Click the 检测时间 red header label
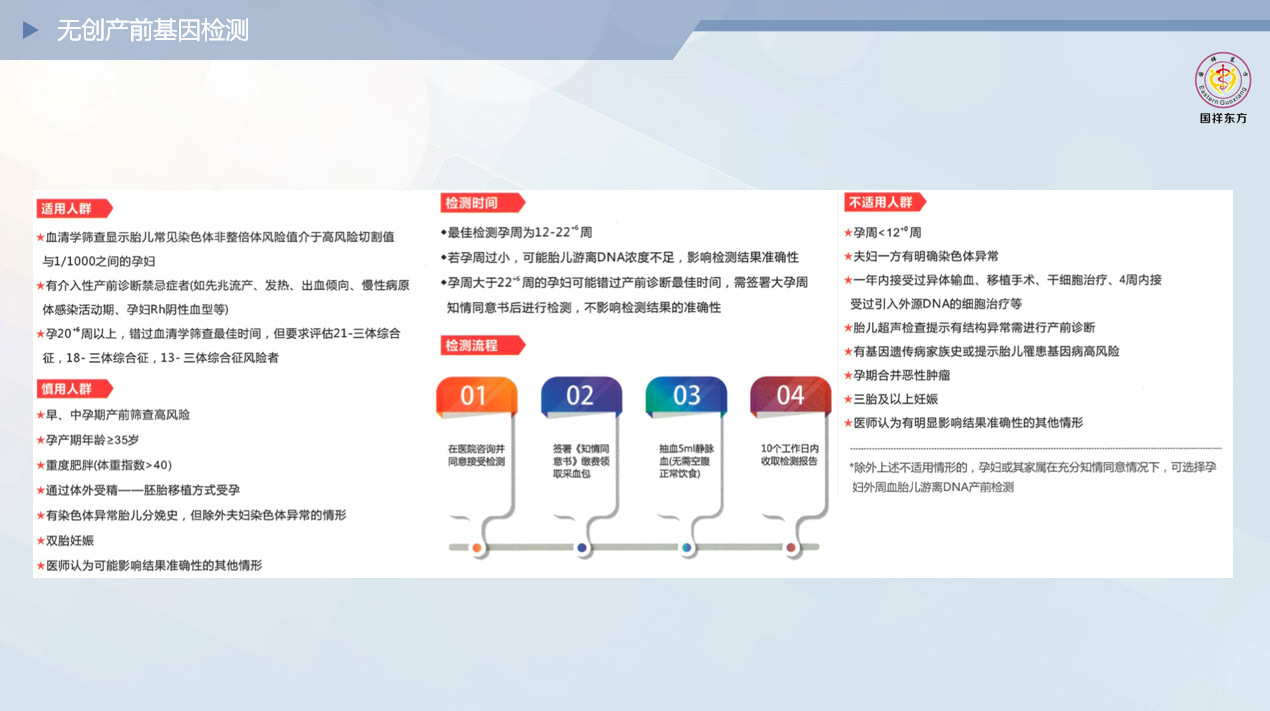1270x711 pixels. click(481, 203)
